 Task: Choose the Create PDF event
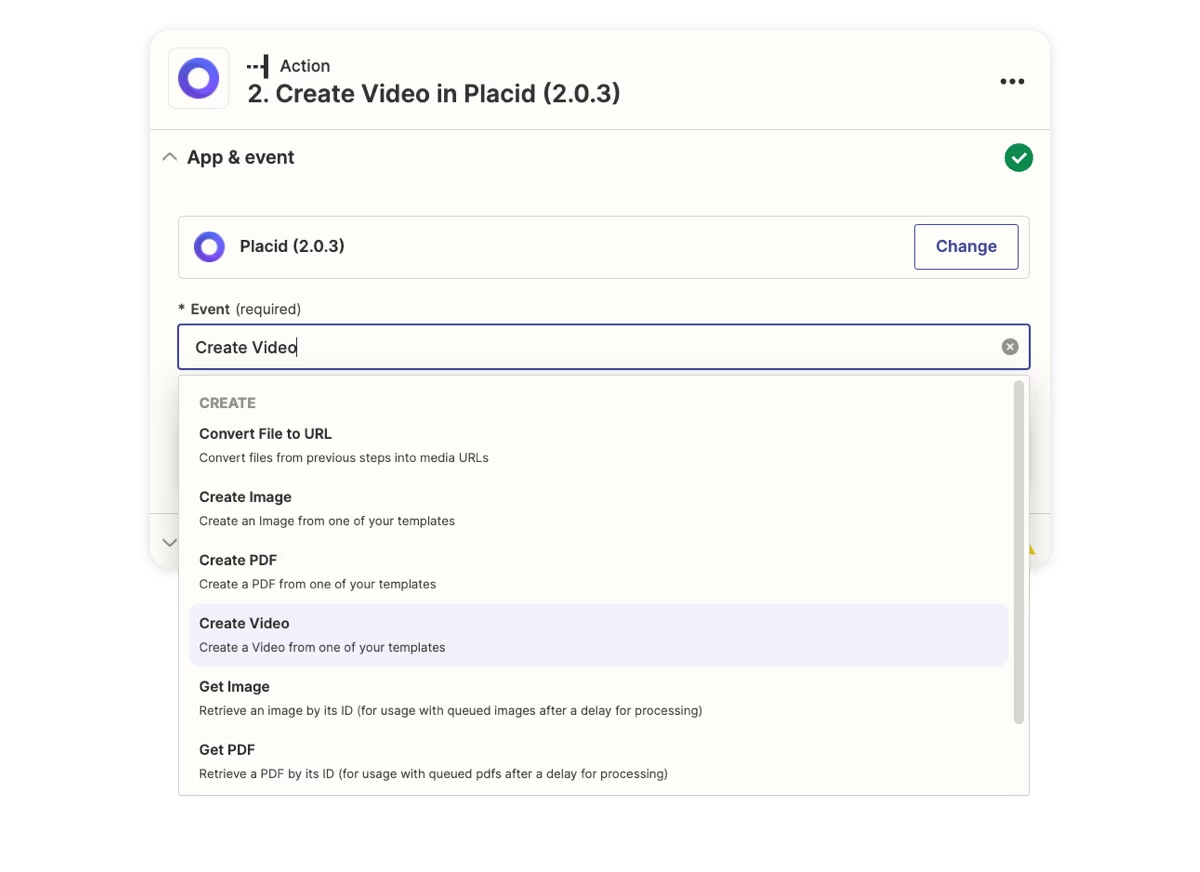(x=598, y=571)
